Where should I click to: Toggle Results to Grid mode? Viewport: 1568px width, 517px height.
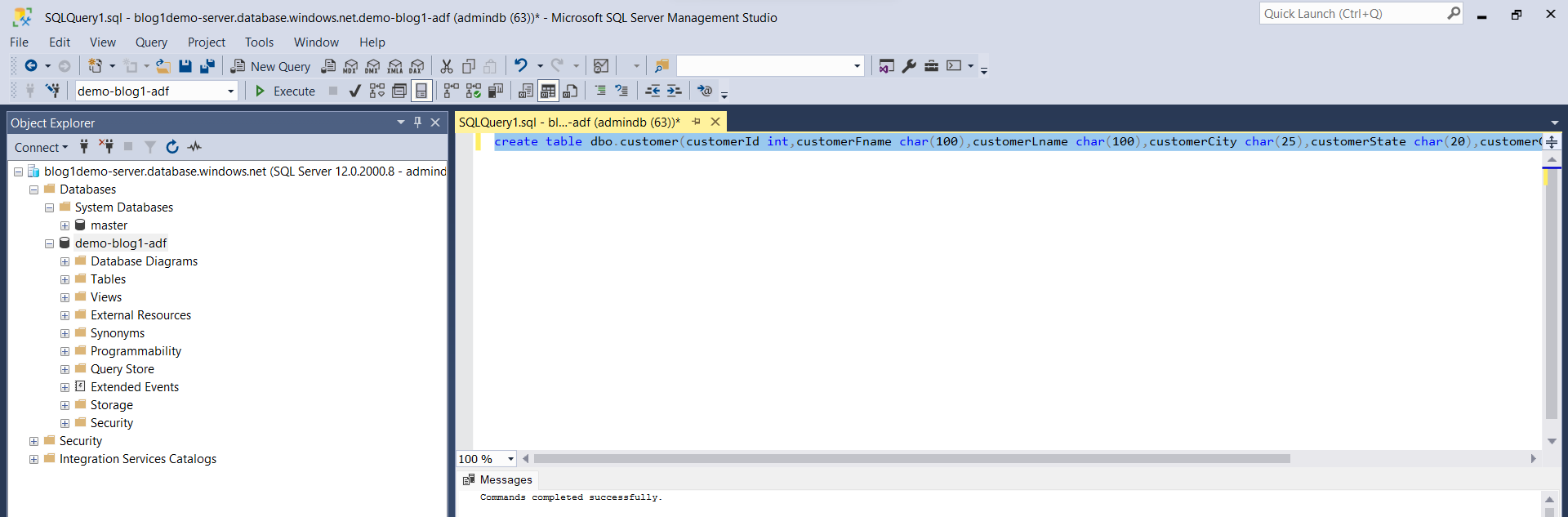coord(548,91)
